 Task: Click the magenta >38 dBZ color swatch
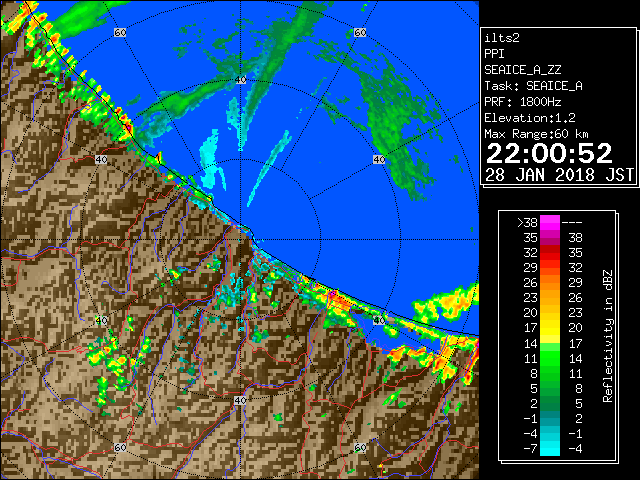tap(550, 222)
